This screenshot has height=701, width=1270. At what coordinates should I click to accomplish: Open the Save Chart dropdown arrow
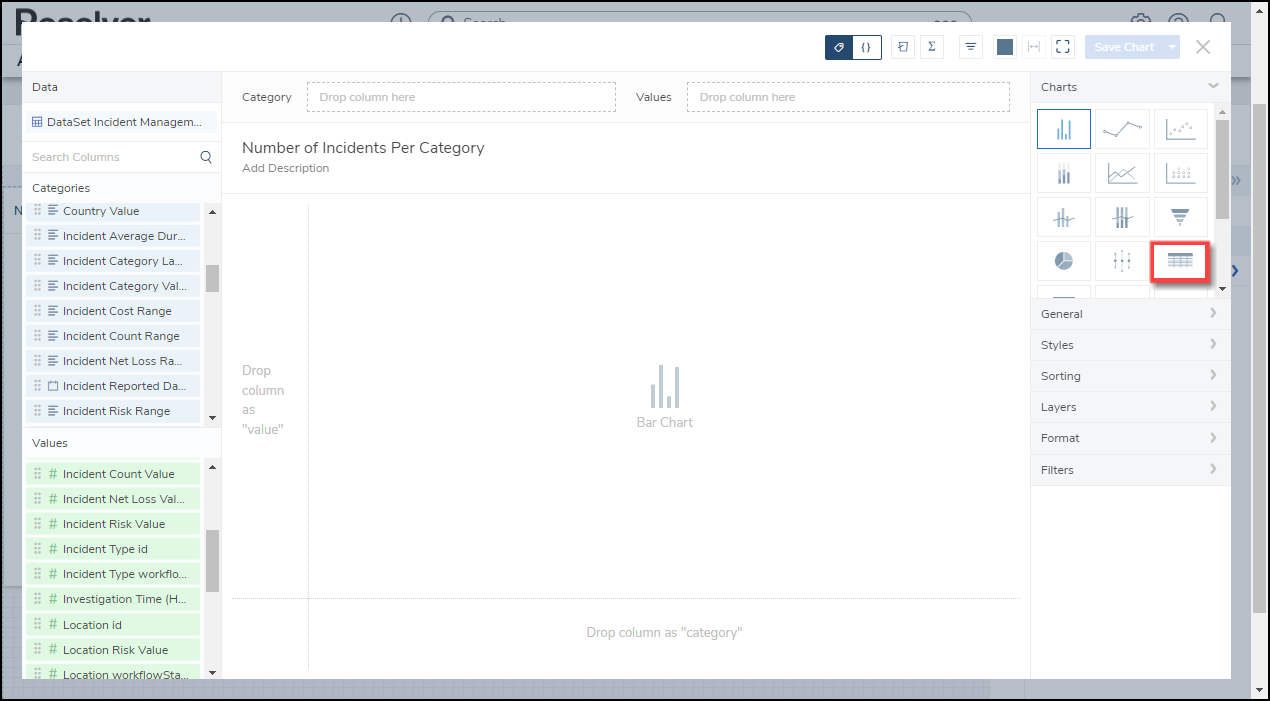tap(1172, 47)
